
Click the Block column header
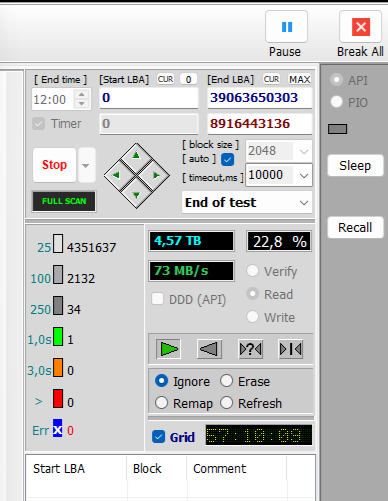point(156,468)
